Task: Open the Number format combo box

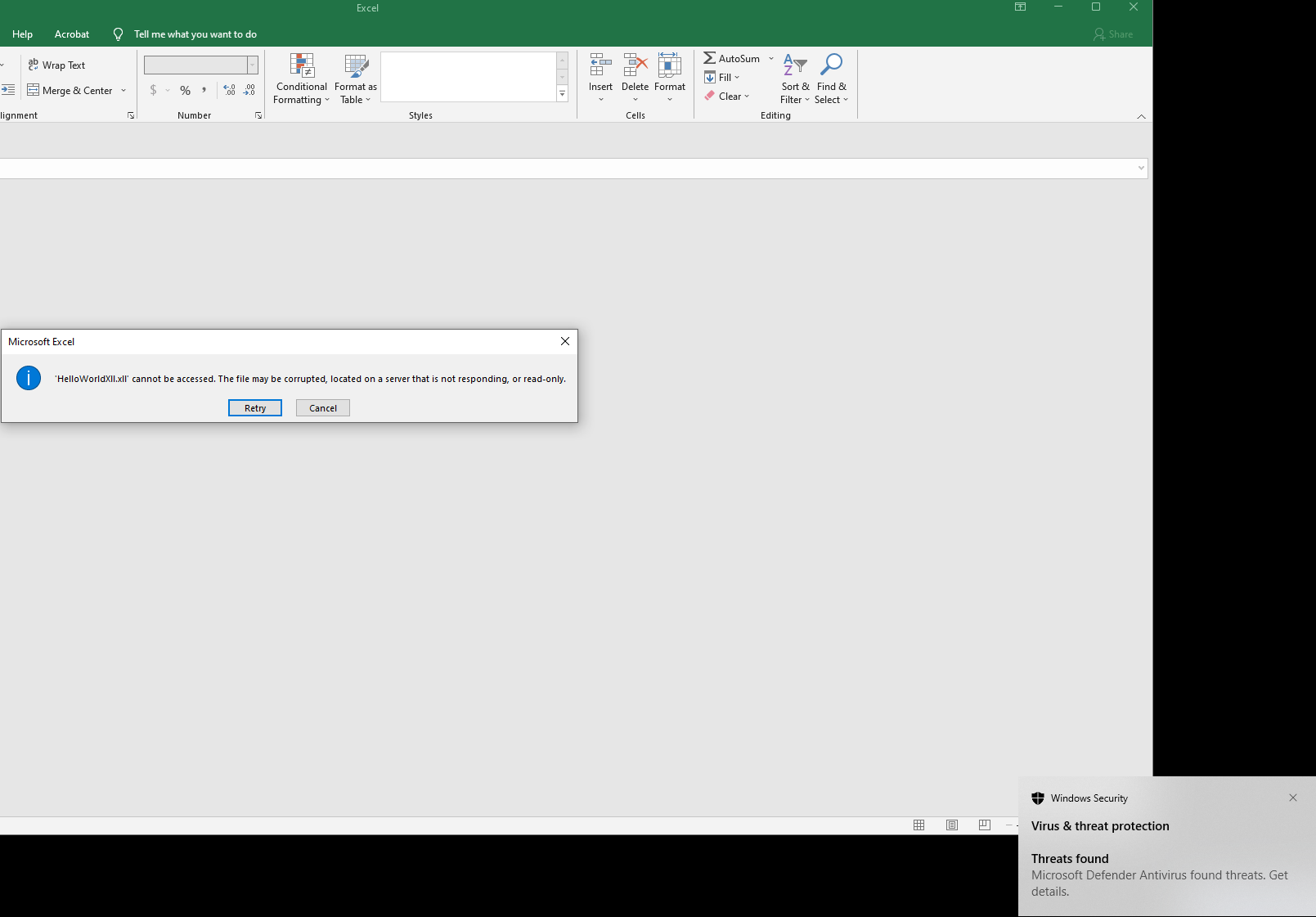Action: pyautogui.click(x=201, y=65)
